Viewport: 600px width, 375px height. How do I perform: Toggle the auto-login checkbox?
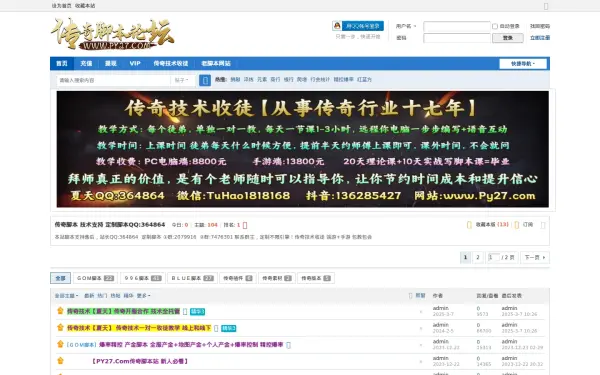point(495,26)
